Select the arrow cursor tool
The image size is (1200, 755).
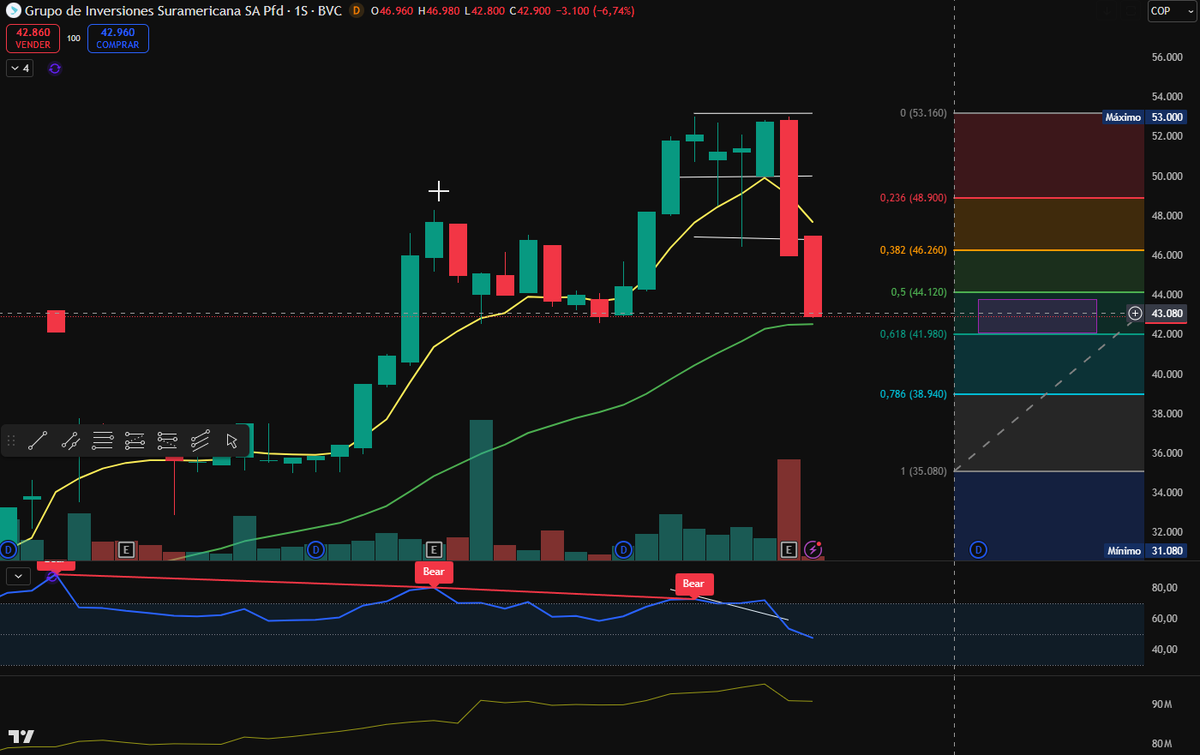click(x=232, y=439)
